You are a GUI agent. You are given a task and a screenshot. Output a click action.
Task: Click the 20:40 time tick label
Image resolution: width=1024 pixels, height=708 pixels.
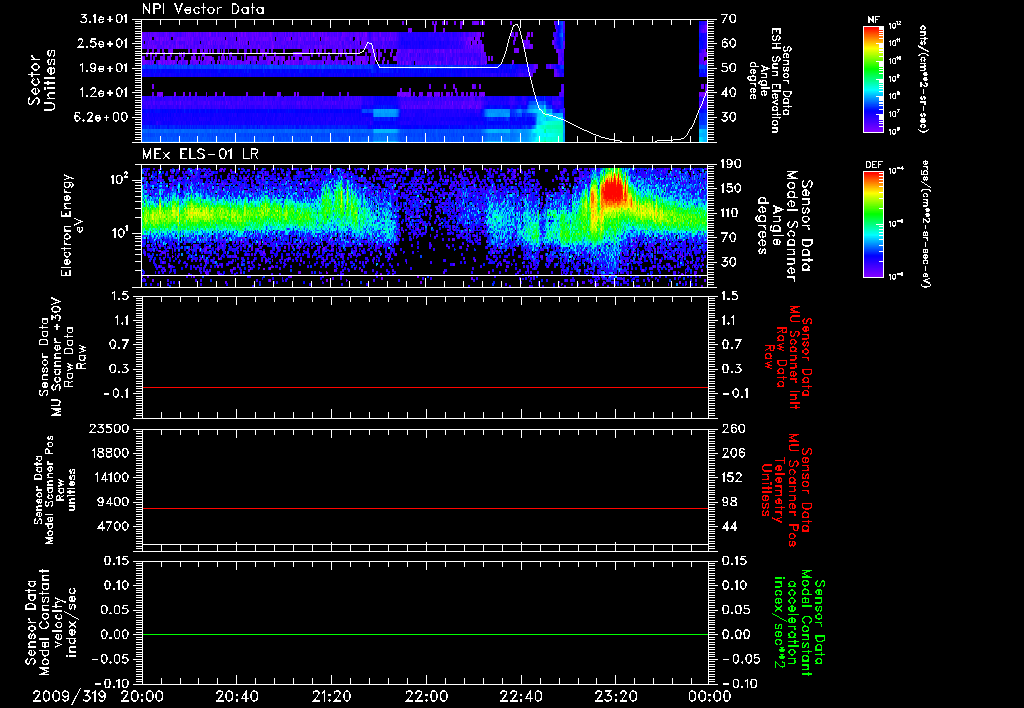click(x=236, y=697)
